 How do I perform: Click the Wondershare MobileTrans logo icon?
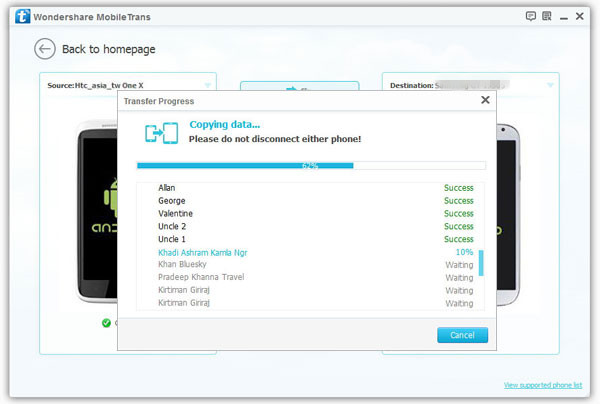pyautogui.click(x=23, y=16)
